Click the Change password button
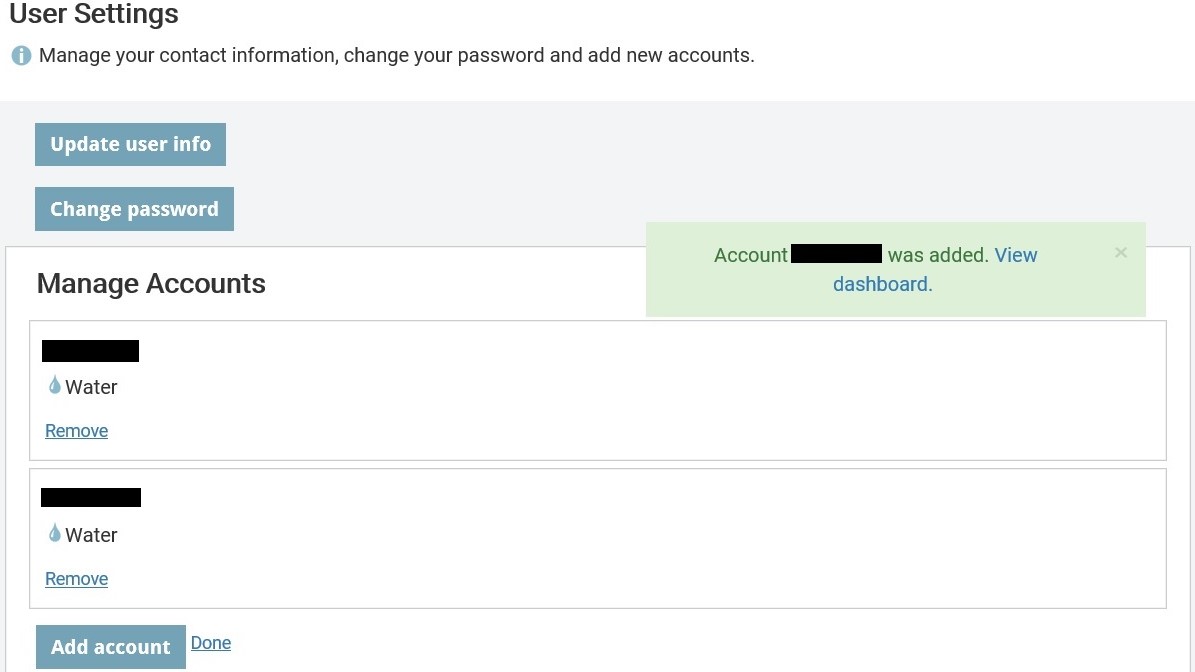Viewport: 1195px width, 672px height. 134,209
